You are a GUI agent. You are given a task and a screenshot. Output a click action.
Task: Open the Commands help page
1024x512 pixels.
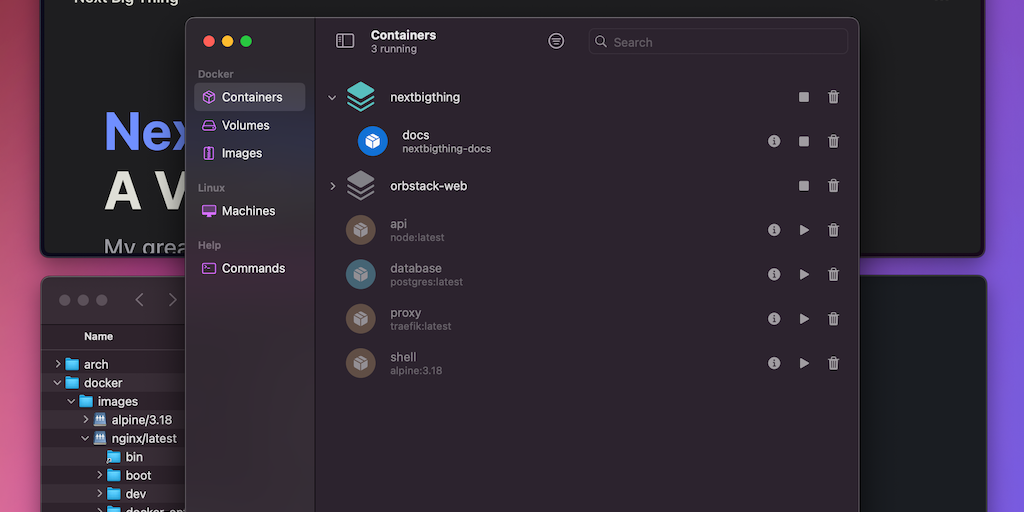coord(253,268)
